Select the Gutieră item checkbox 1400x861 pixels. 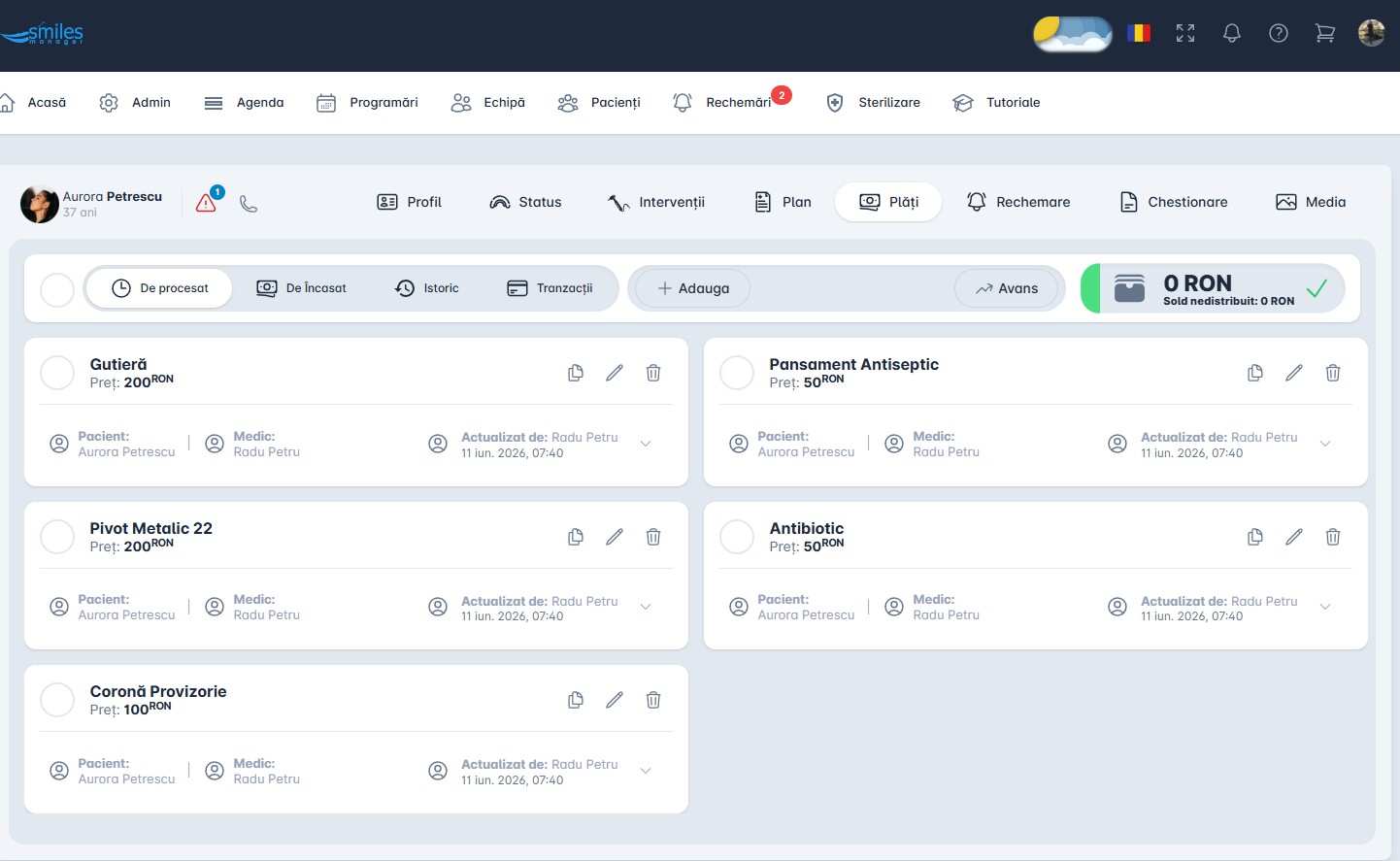pyautogui.click(x=57, y=373)
